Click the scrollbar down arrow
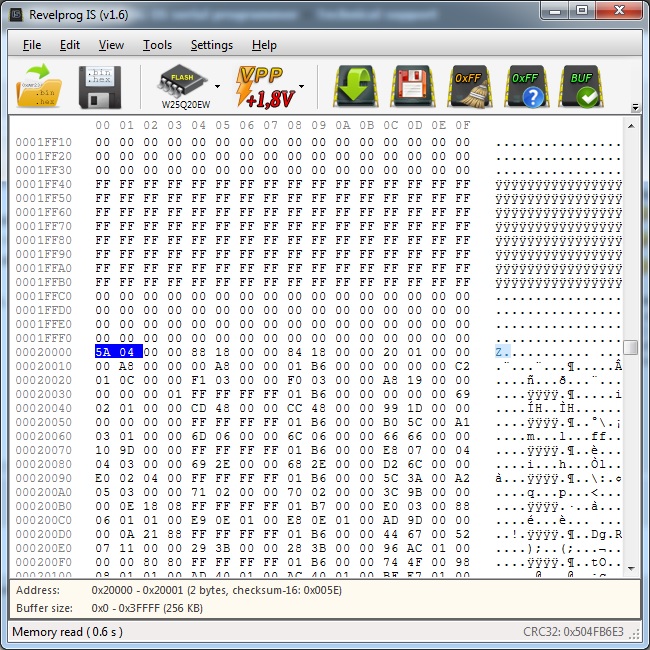The height and width of the screenshot is (650, 650). point(631,568)
